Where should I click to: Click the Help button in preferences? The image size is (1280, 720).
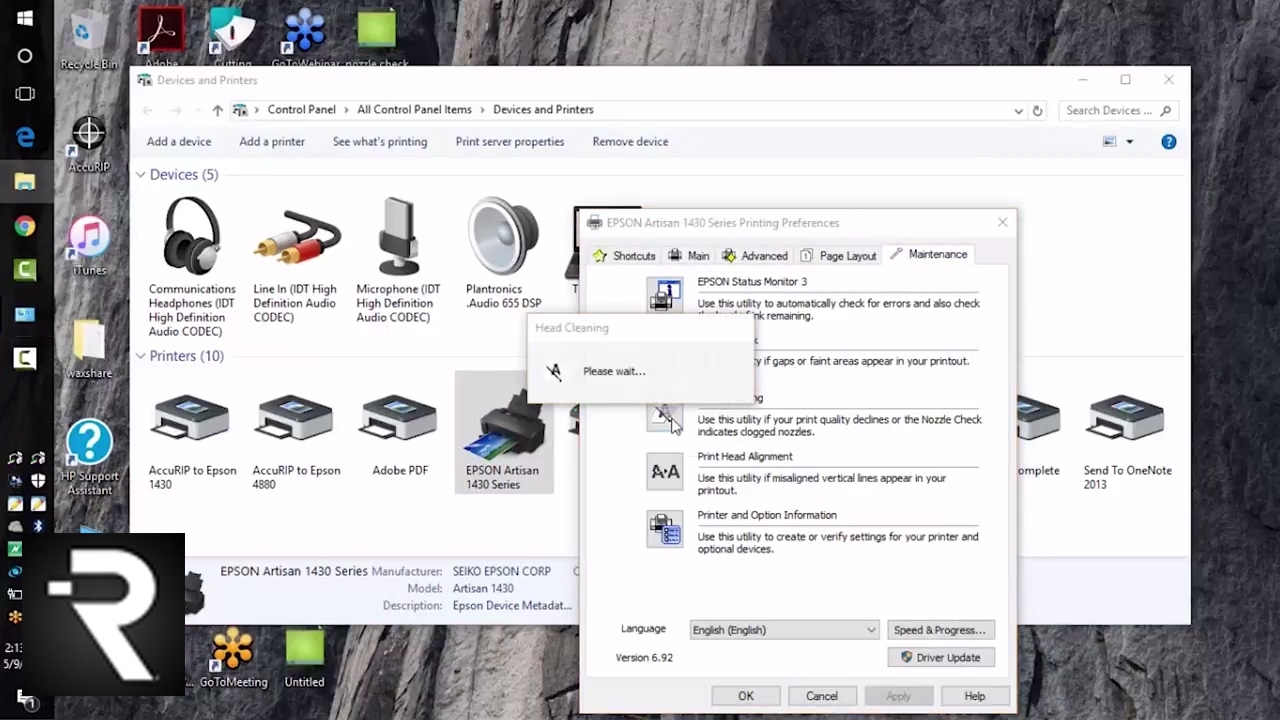click(975, 696)
